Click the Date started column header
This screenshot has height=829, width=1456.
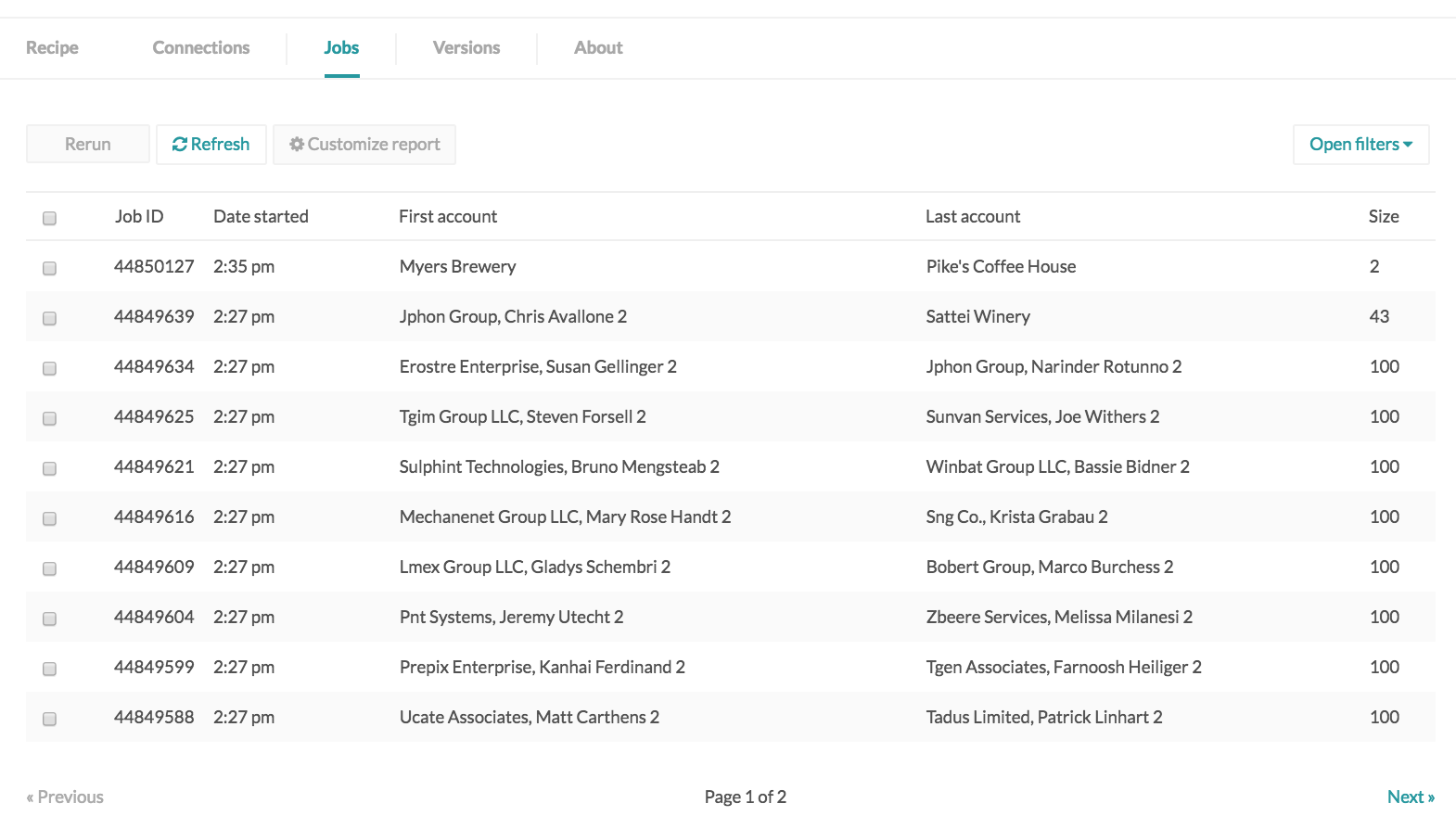pos(261,217)
